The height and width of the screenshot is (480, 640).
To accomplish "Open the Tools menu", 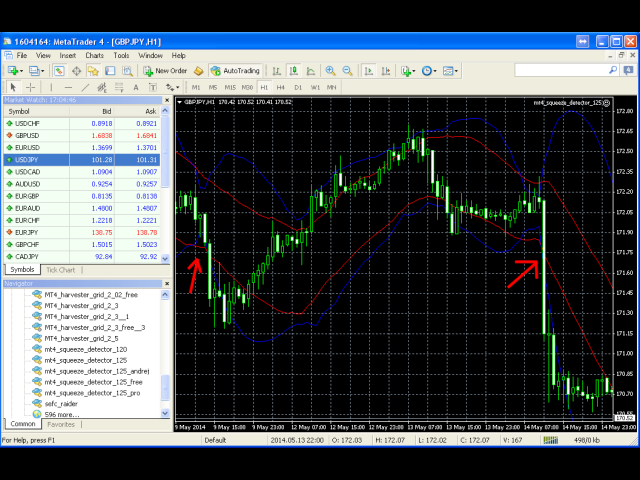I will click(x=121, y=56).
